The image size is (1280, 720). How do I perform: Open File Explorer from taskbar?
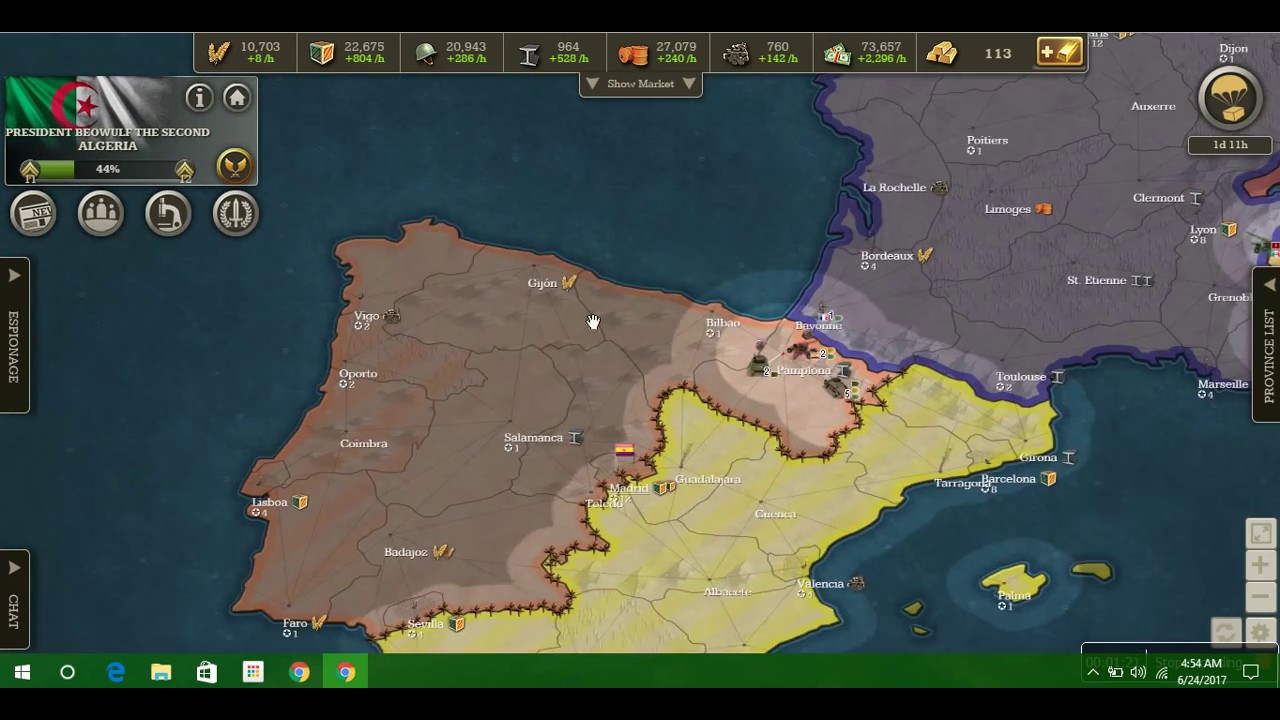click(x=161, y=672)
